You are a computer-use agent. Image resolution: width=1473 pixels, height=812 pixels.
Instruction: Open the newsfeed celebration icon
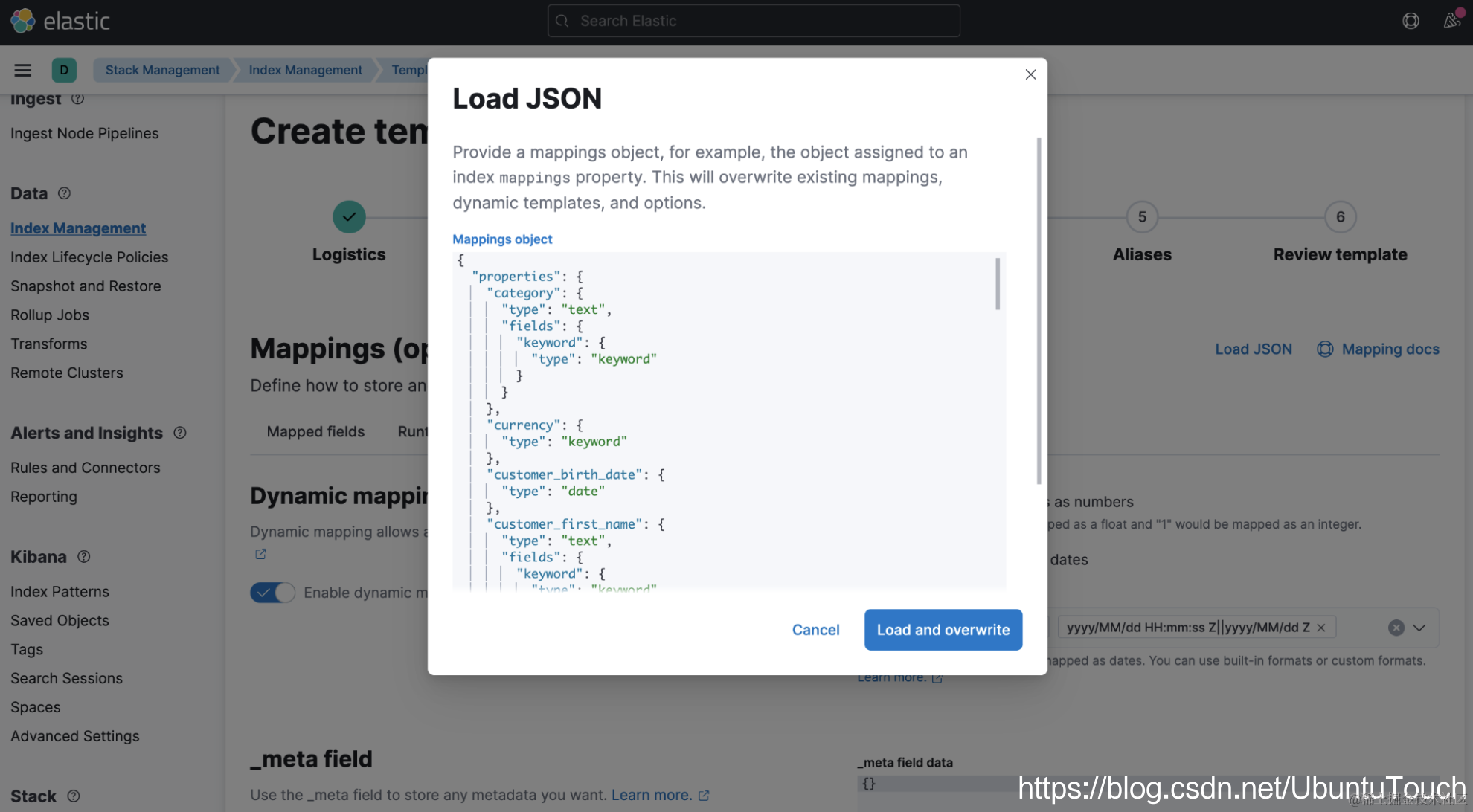click(1452, 20)
